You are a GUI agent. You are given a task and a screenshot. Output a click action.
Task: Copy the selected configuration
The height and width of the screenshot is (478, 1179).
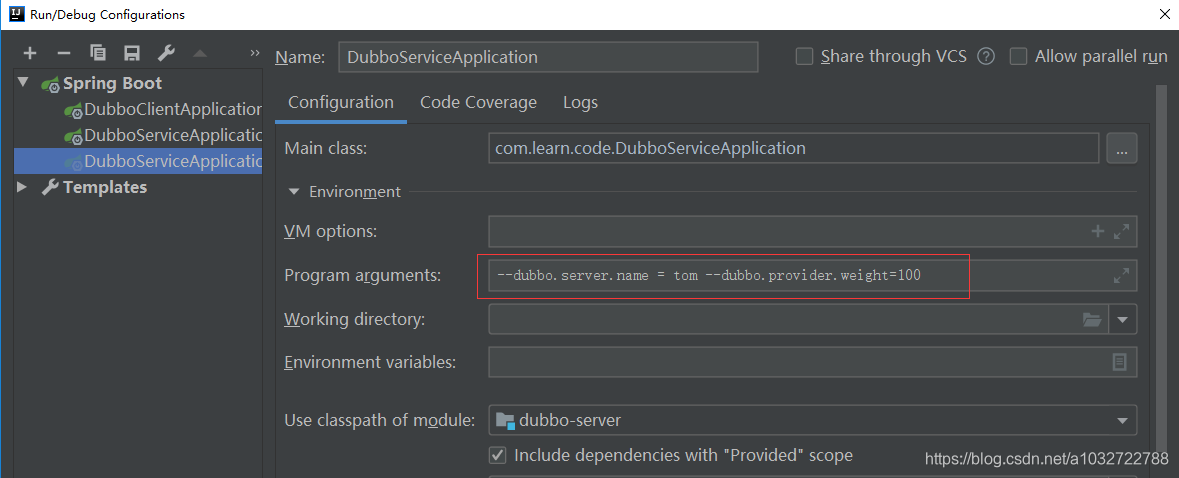(98, 53)
